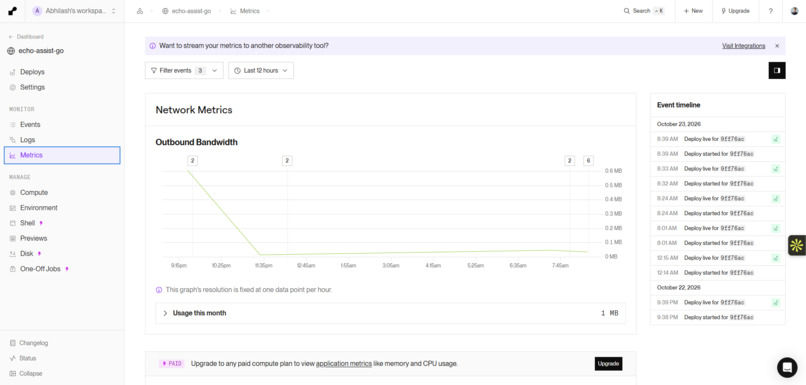The image size is (806, 385).
Task: Click Upgrade in the top bar
Action: tap(735, 11)
